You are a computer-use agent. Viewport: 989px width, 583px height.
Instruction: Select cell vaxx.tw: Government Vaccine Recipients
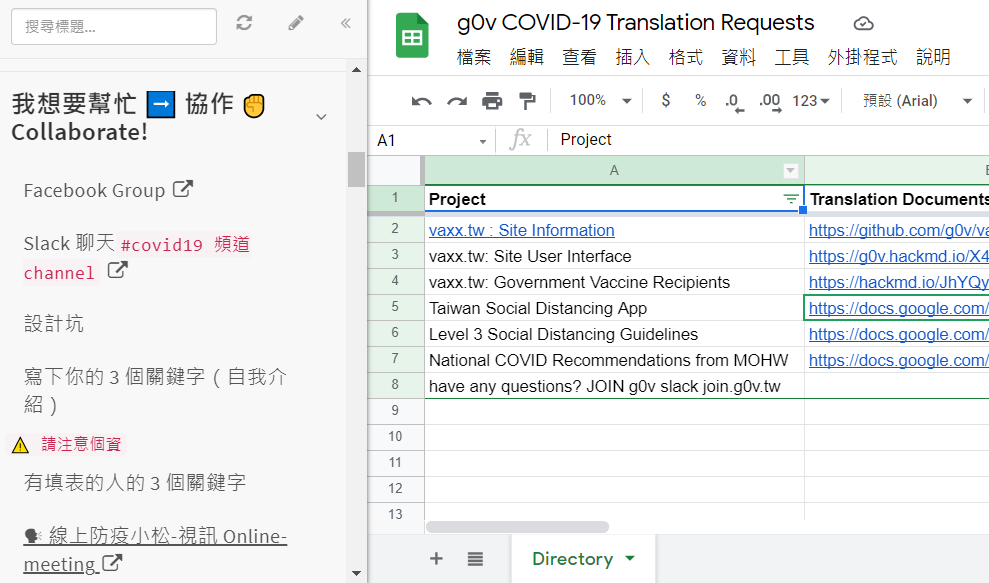[x=614, y=282]
